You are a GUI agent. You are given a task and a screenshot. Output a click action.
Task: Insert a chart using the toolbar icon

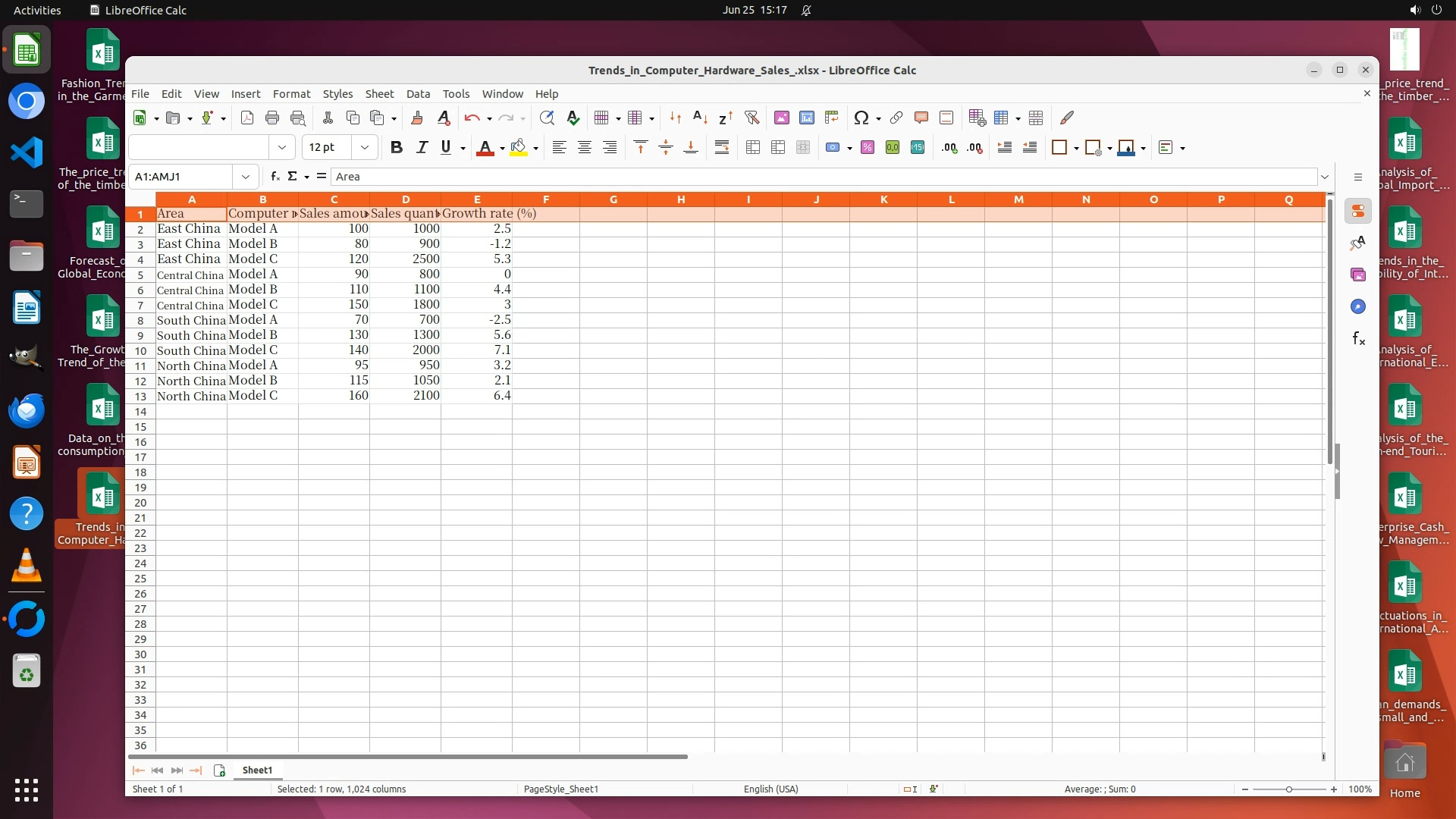coord(807,118)
